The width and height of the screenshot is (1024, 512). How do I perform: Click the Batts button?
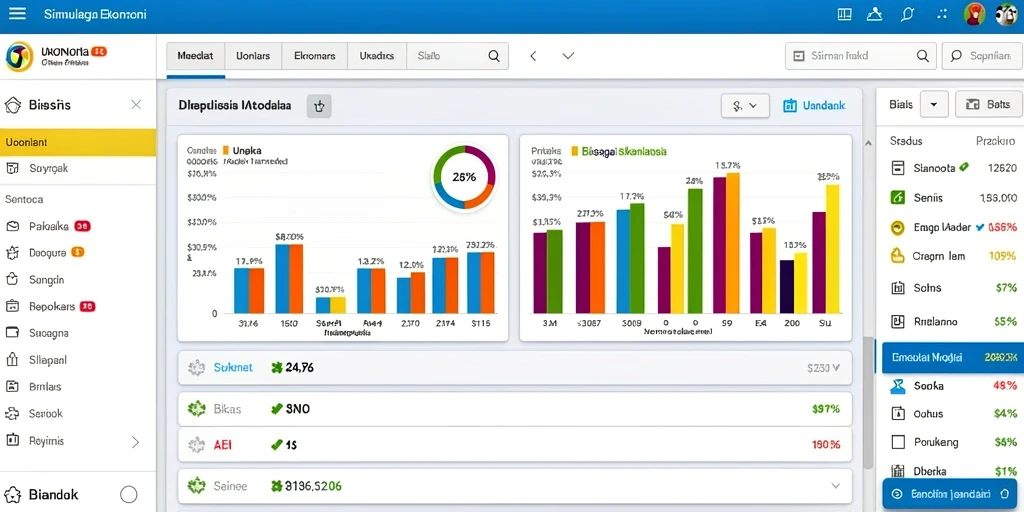point(988,104)
